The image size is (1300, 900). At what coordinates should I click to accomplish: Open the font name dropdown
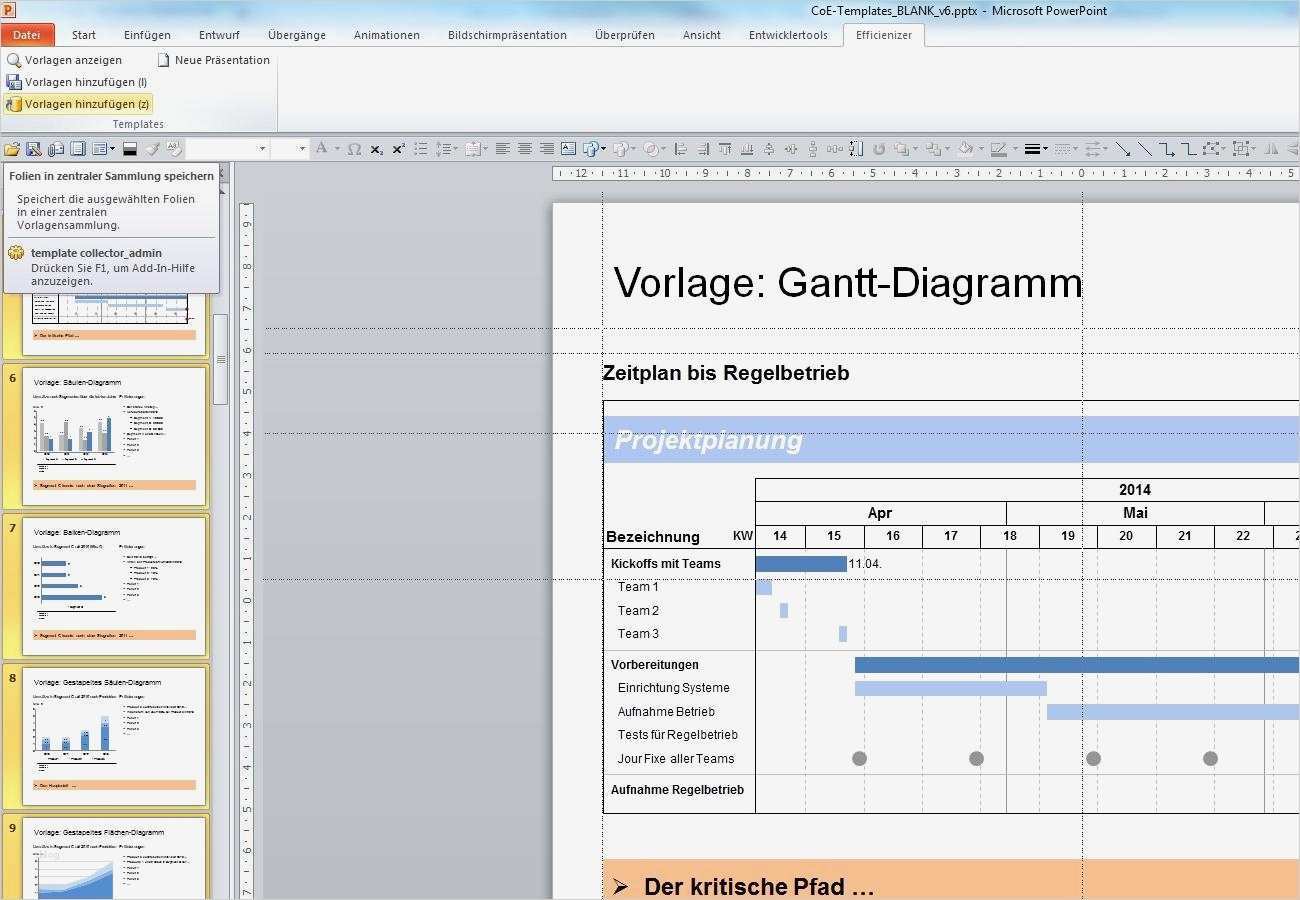tap(262, 149)
